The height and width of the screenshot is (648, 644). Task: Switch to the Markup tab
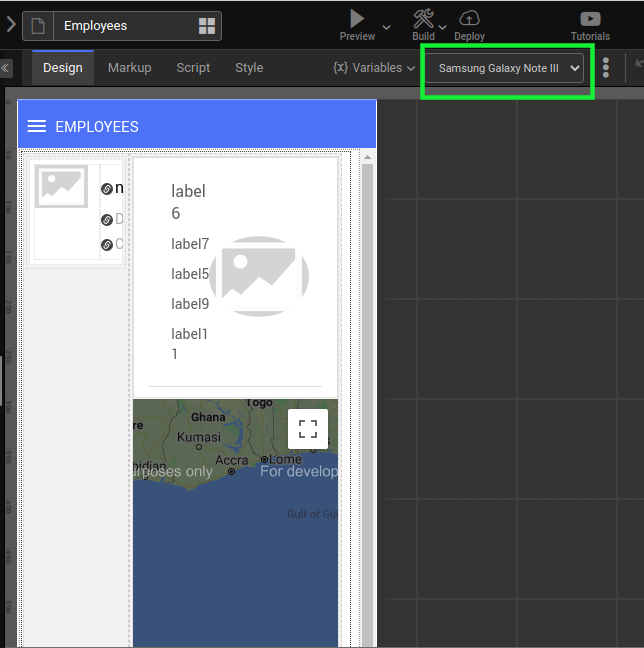[129, 68]
